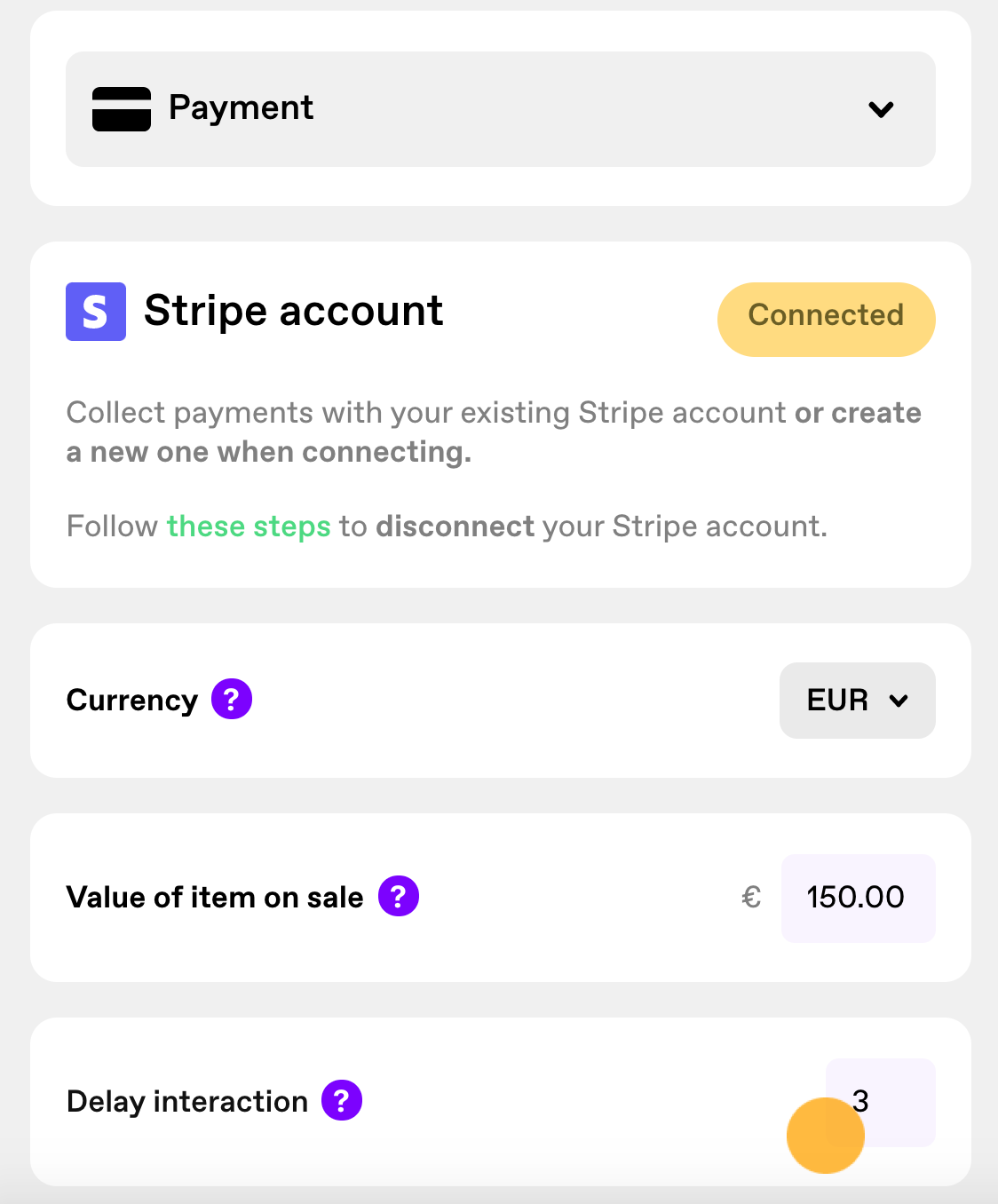Click the 'Value of item on sale' label
The width and height of the screenshot is (998, 1204).
coord(215,898)
